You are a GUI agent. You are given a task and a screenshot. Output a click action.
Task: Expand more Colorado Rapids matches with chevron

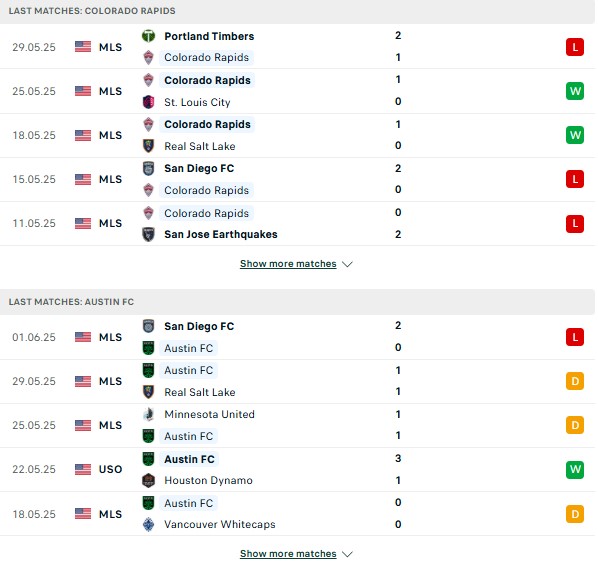click(x=347, y=264)
